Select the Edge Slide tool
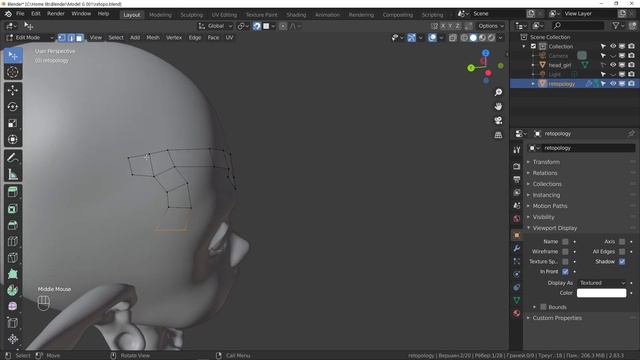 (x=13, y=322)
